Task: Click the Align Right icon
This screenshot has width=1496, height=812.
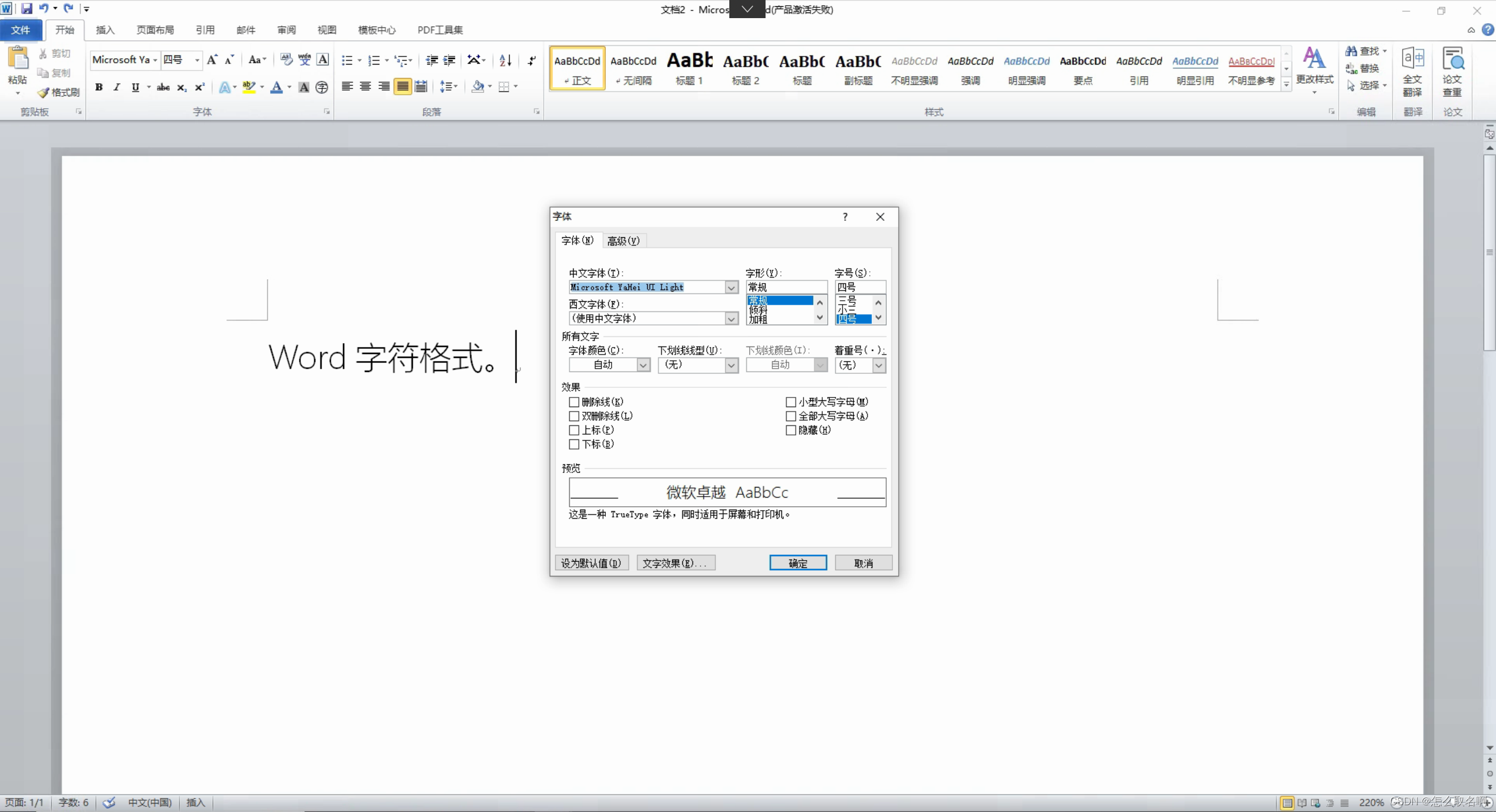Action: pyautogui.click(x=384, y=87)
